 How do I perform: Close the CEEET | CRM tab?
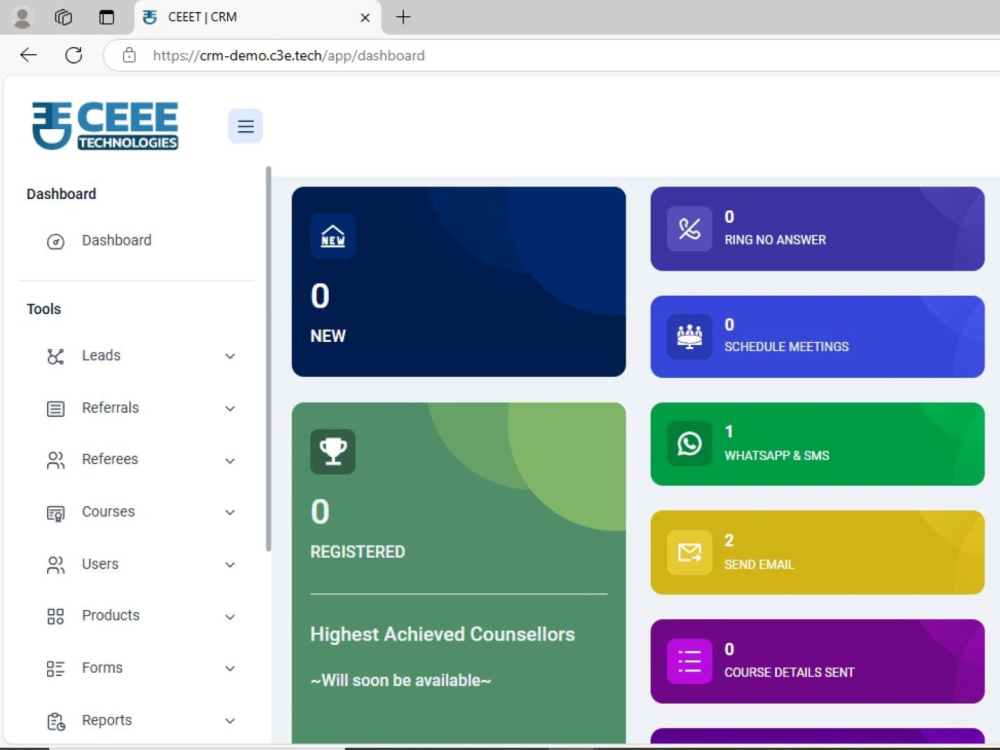[x=365, y=18]
